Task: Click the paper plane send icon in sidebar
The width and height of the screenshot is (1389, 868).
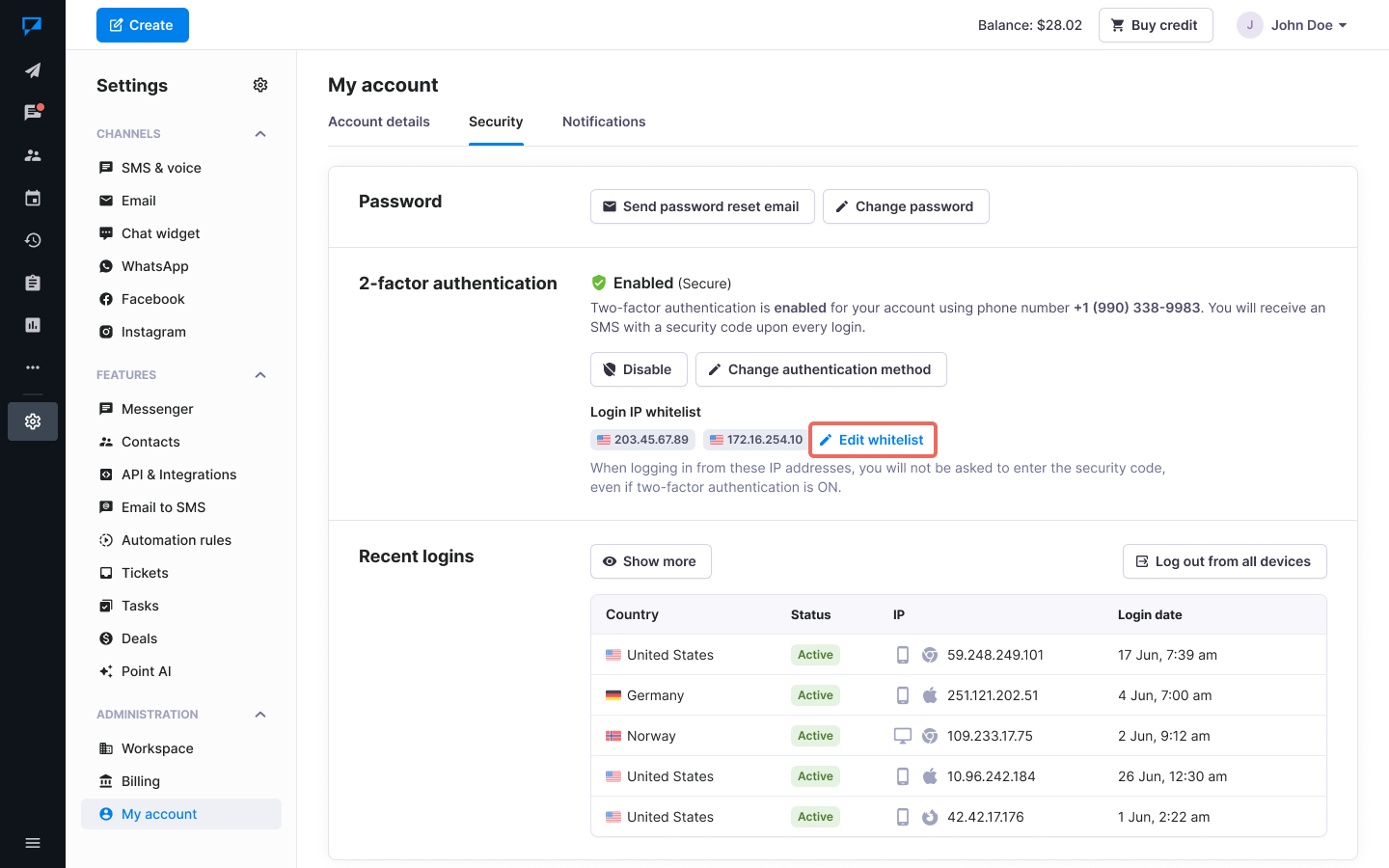Action: pos(33,70)
